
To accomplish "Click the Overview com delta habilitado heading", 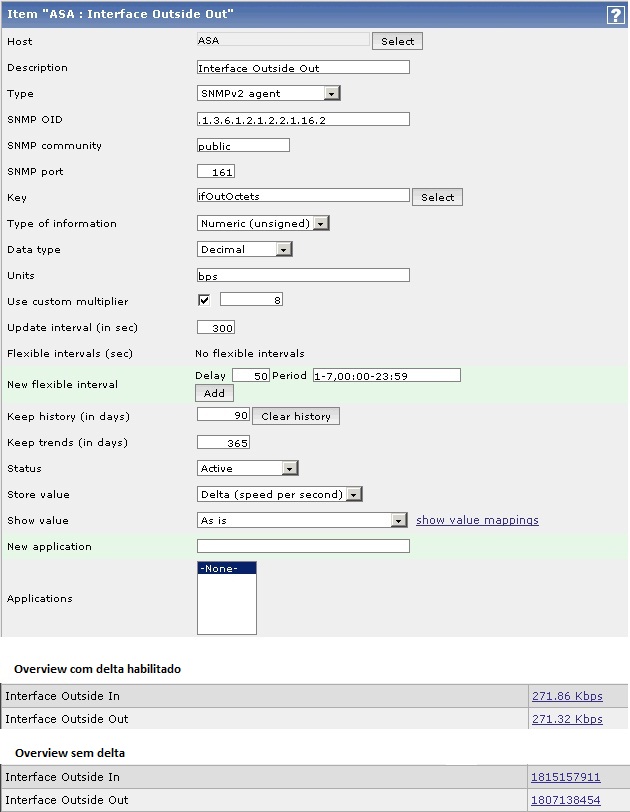I will coord(97,669).
